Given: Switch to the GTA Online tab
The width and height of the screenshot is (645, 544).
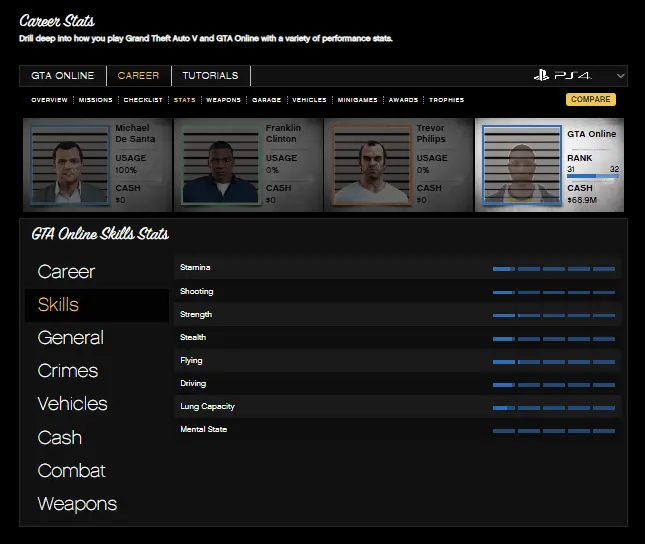Looking at the screenshot, I should coord(63,76).
